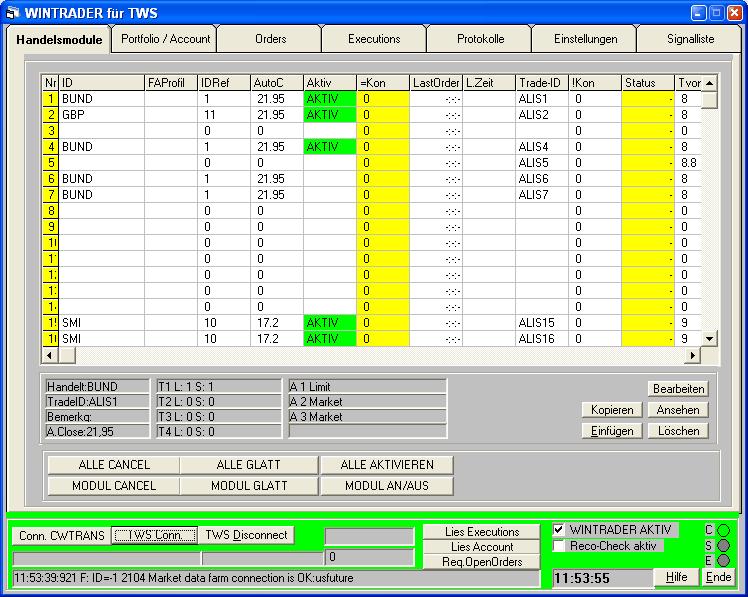Click yellow =Kon cell in GBP row

(x=384, y=115)
